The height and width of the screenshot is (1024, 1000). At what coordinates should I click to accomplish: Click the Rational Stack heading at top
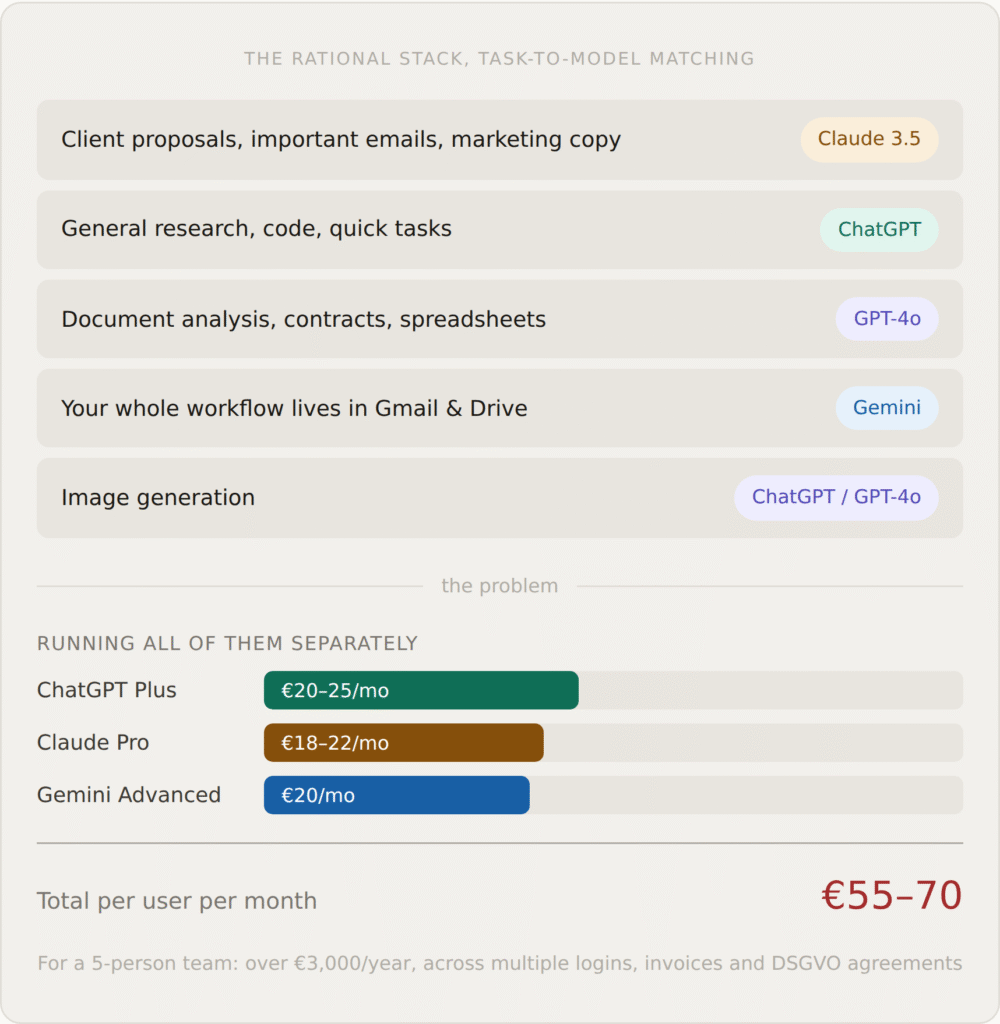click(499, 59)
